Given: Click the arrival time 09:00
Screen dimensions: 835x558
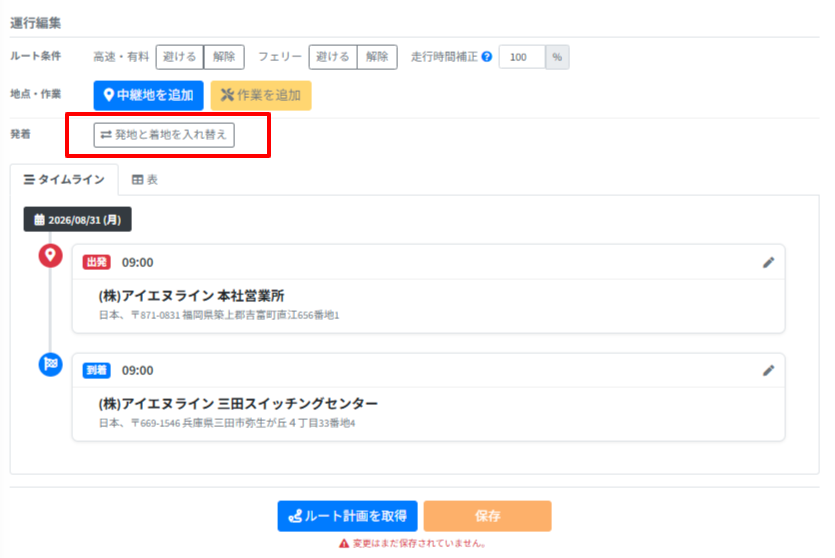Looking at the screenshot, I should (x=137, y=371).
